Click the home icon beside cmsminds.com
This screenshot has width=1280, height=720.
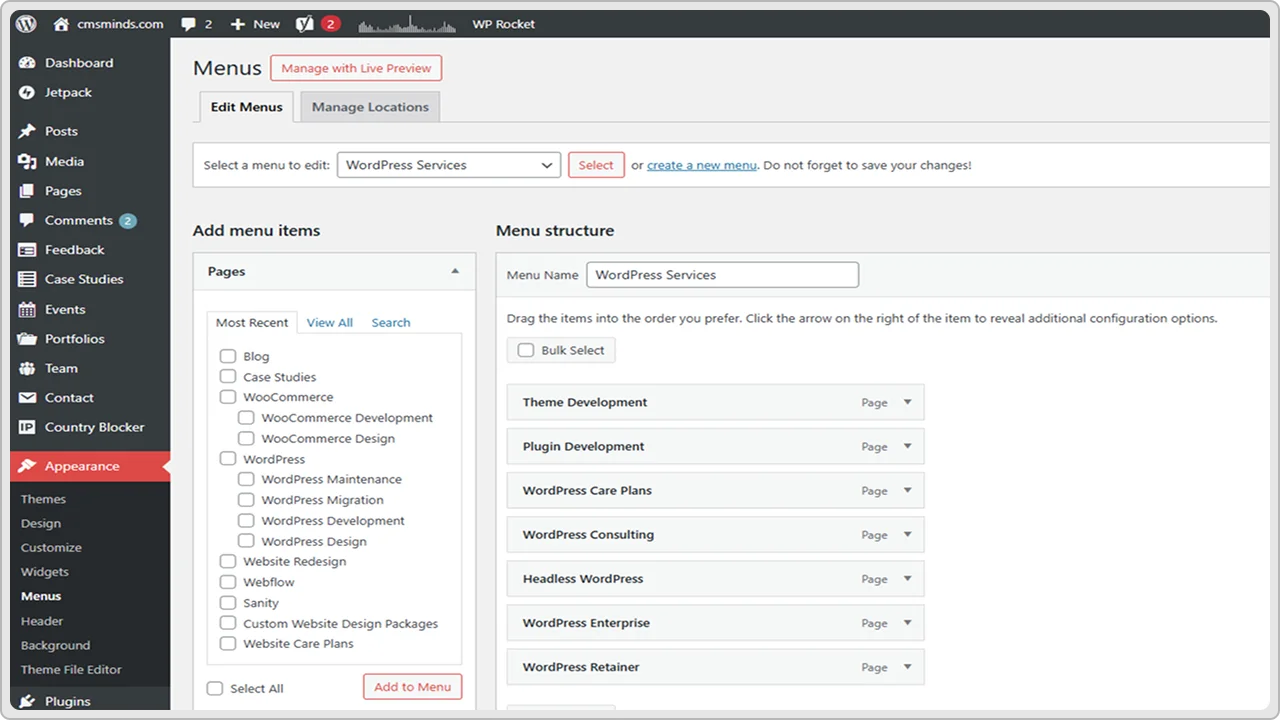tap(61, 24)
